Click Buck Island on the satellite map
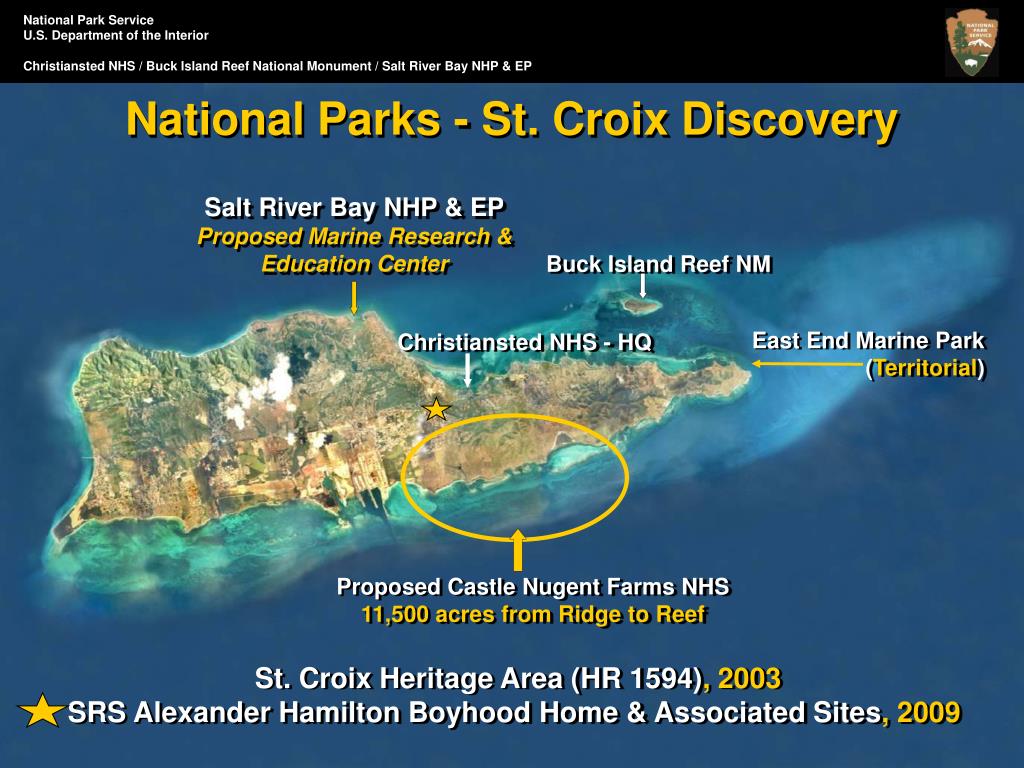The height and width of the screenshot is (768, 1024). coord(641,304)
